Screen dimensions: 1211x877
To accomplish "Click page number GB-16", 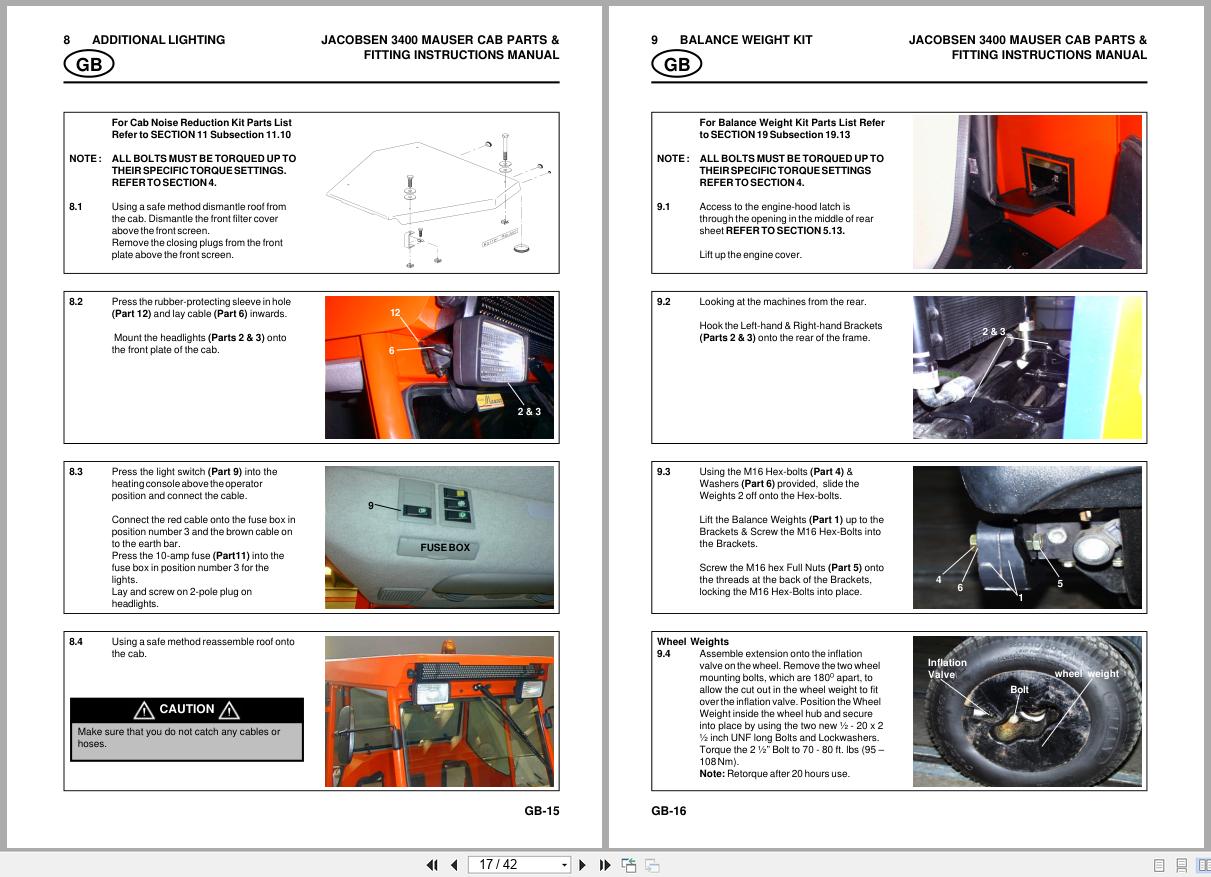I will click(x=669, y=811).
